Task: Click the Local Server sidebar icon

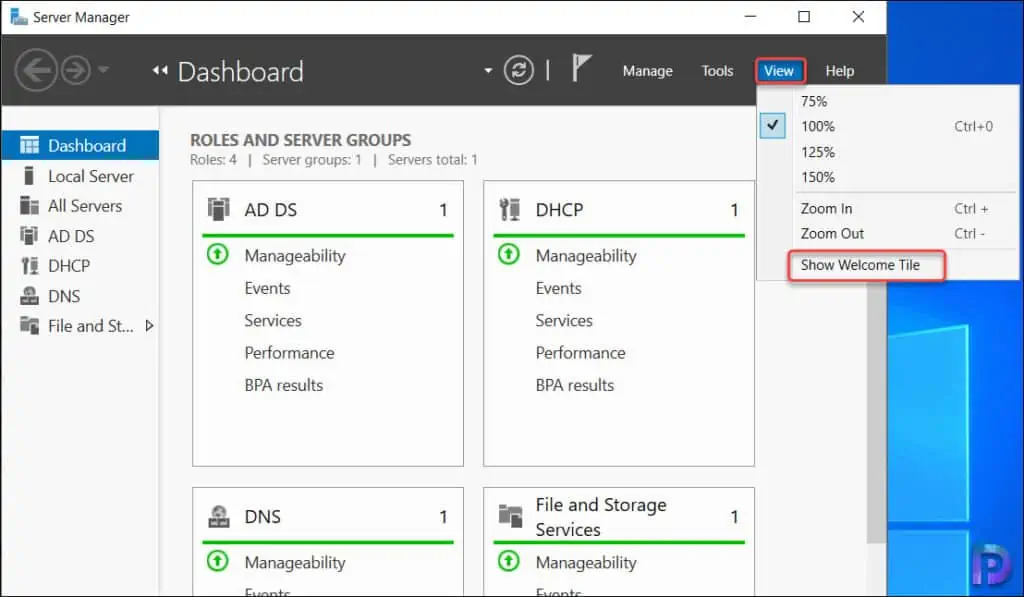Action: (x=28, y=175)
